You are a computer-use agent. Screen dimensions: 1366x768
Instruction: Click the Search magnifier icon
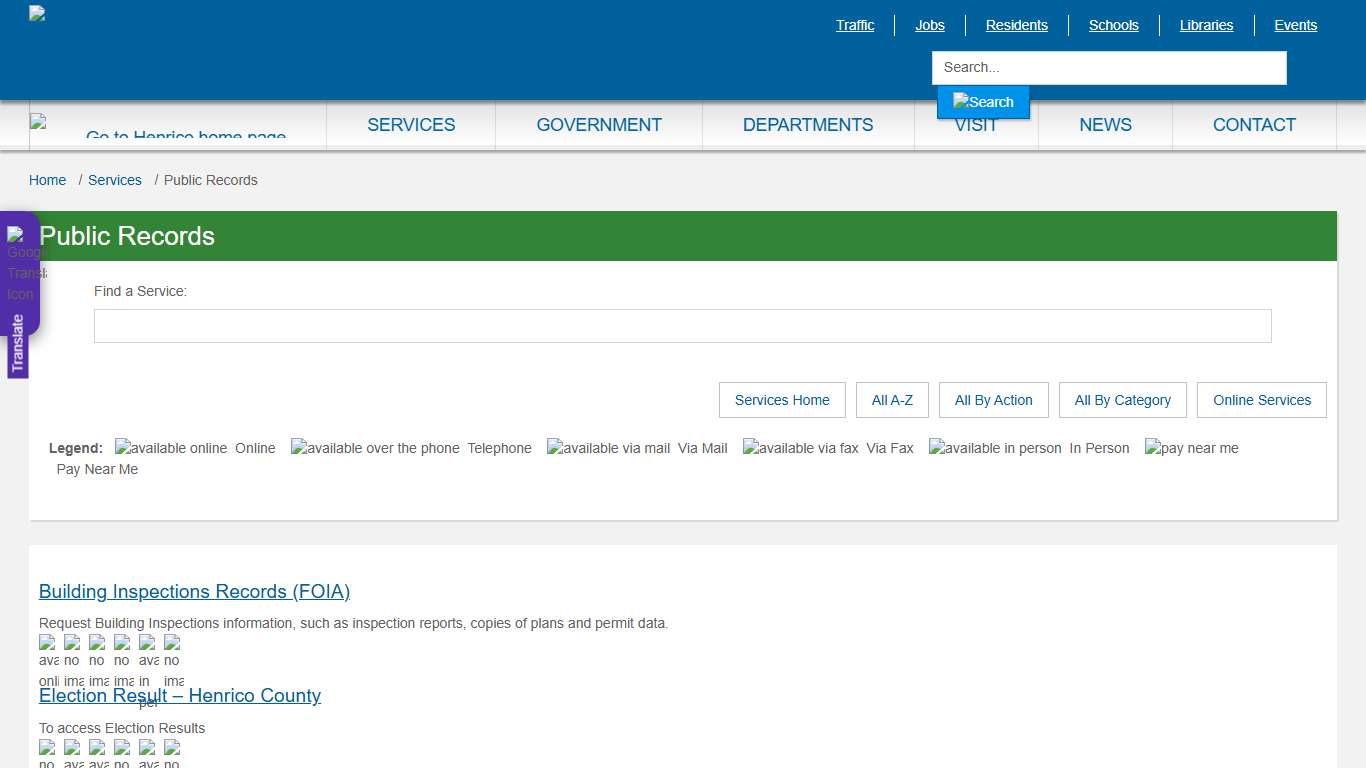click(983, 101)
